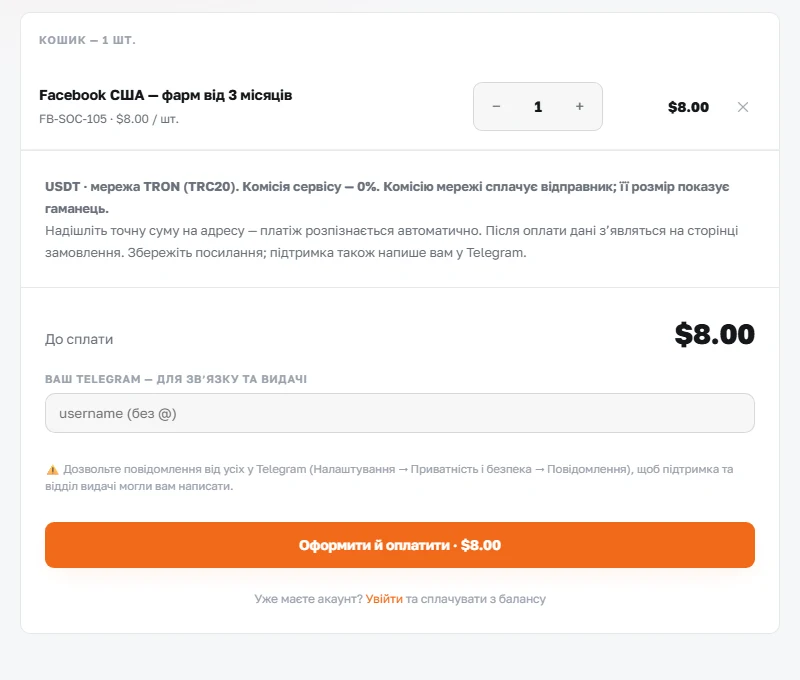
Task: Click the FB-SOC-105 product code line
Action: coord(109,119)
